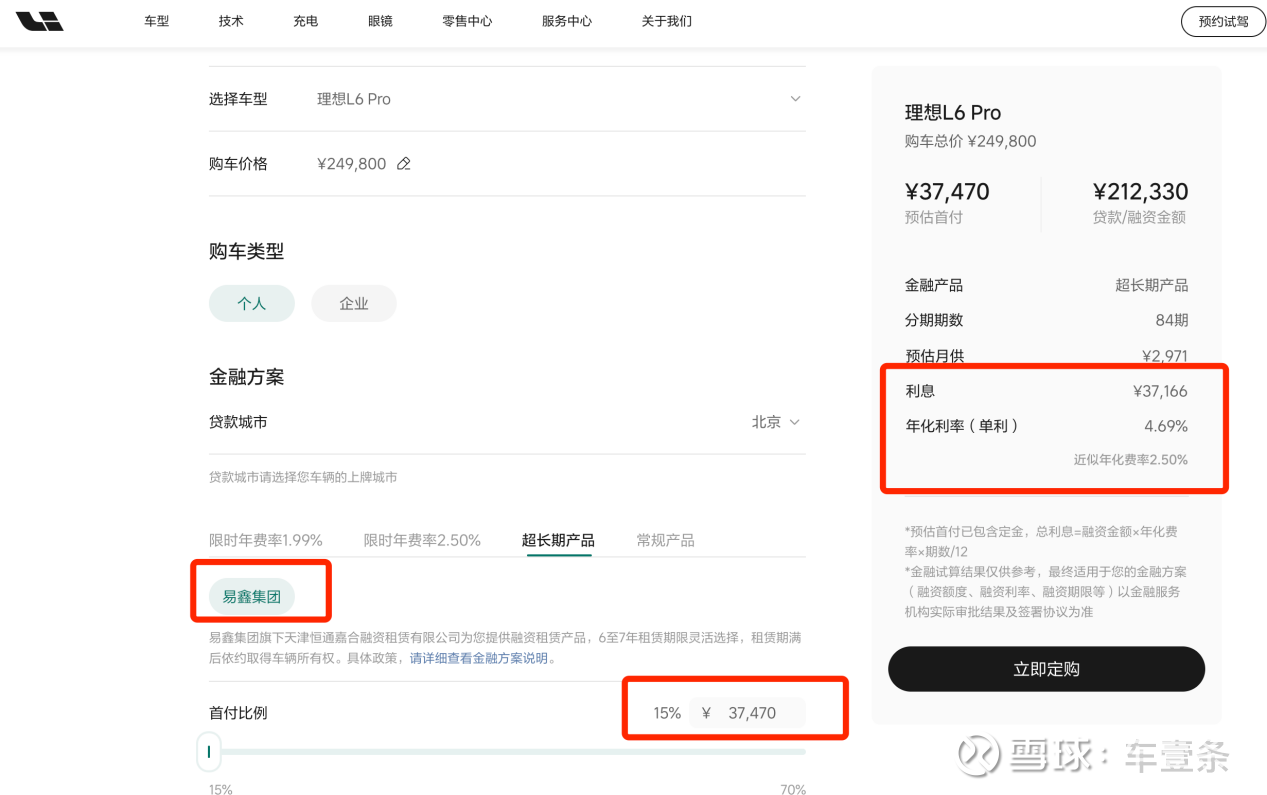Click the 近似年化费率2.50% text
The width and height of the screenshot is (1267, 795).
tap(1131, 460)
